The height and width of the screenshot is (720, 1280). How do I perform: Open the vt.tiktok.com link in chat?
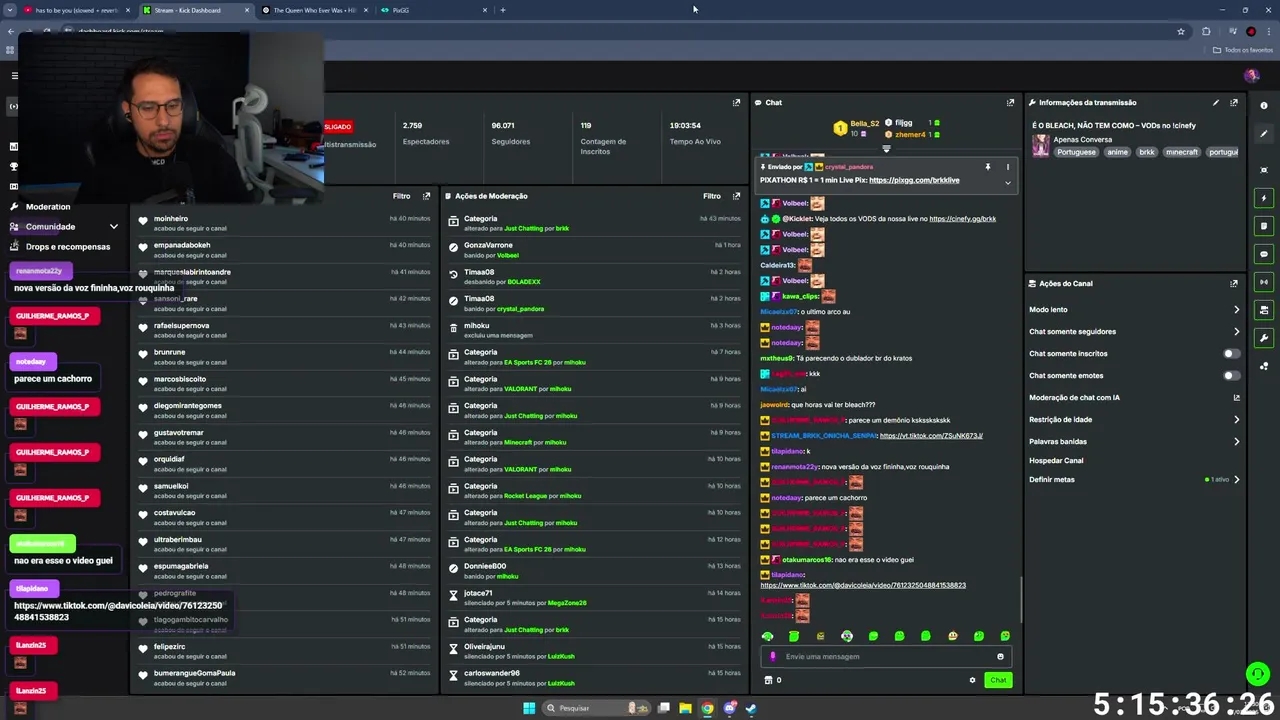tap(931, 436)
